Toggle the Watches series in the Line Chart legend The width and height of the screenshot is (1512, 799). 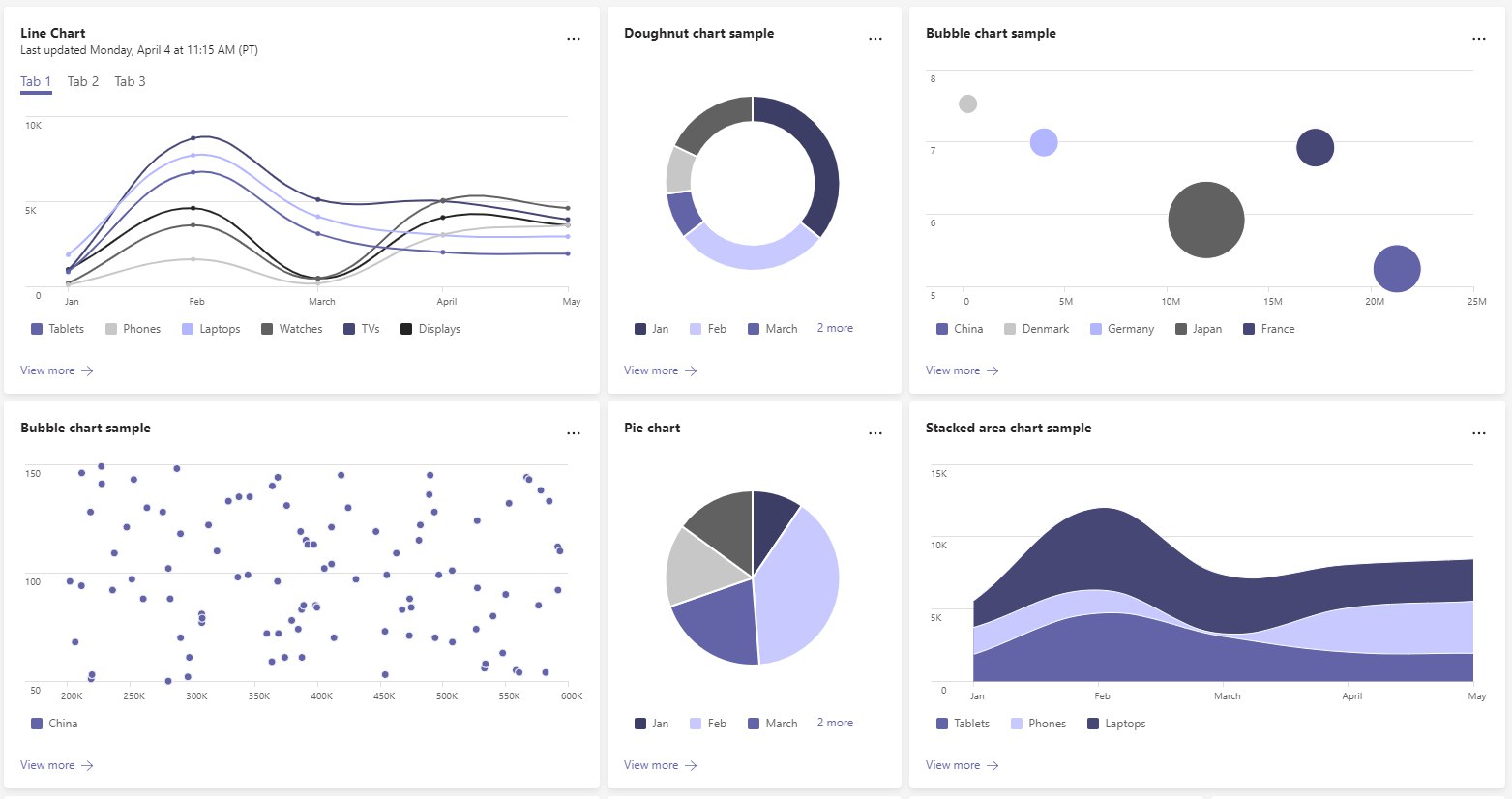(x=292, y=329)
